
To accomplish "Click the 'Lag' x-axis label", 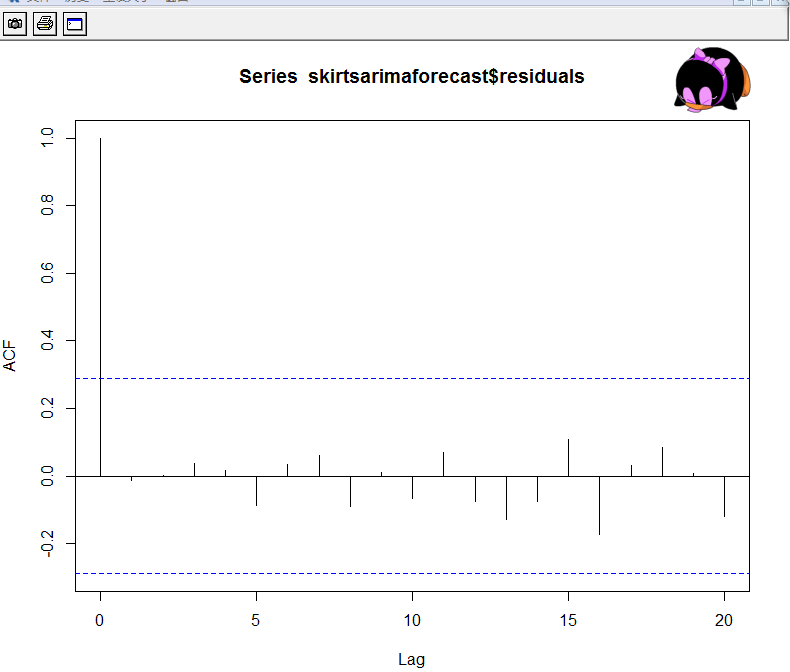I will coord(412,659).
